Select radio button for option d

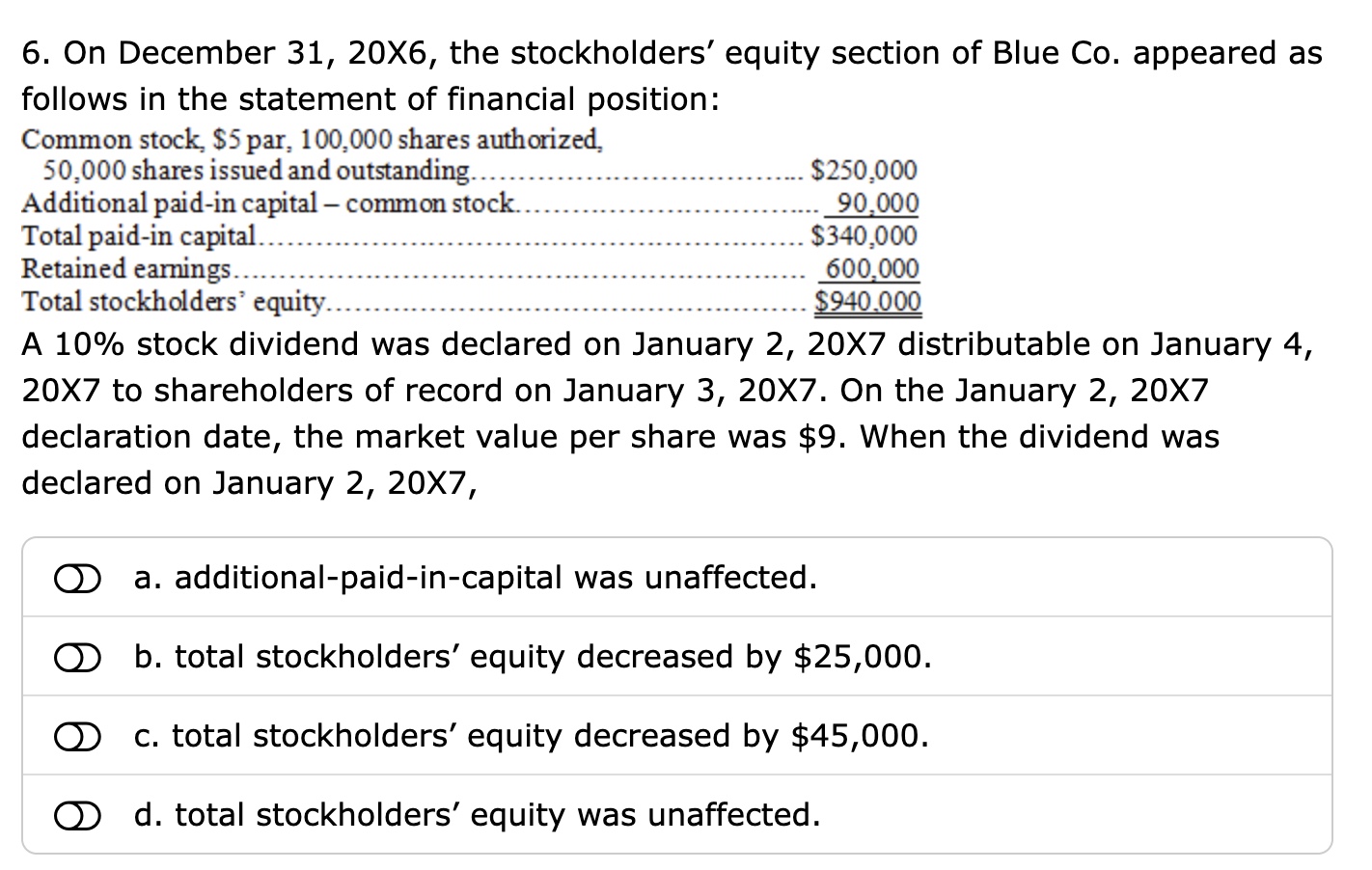[x=77, y=815]
